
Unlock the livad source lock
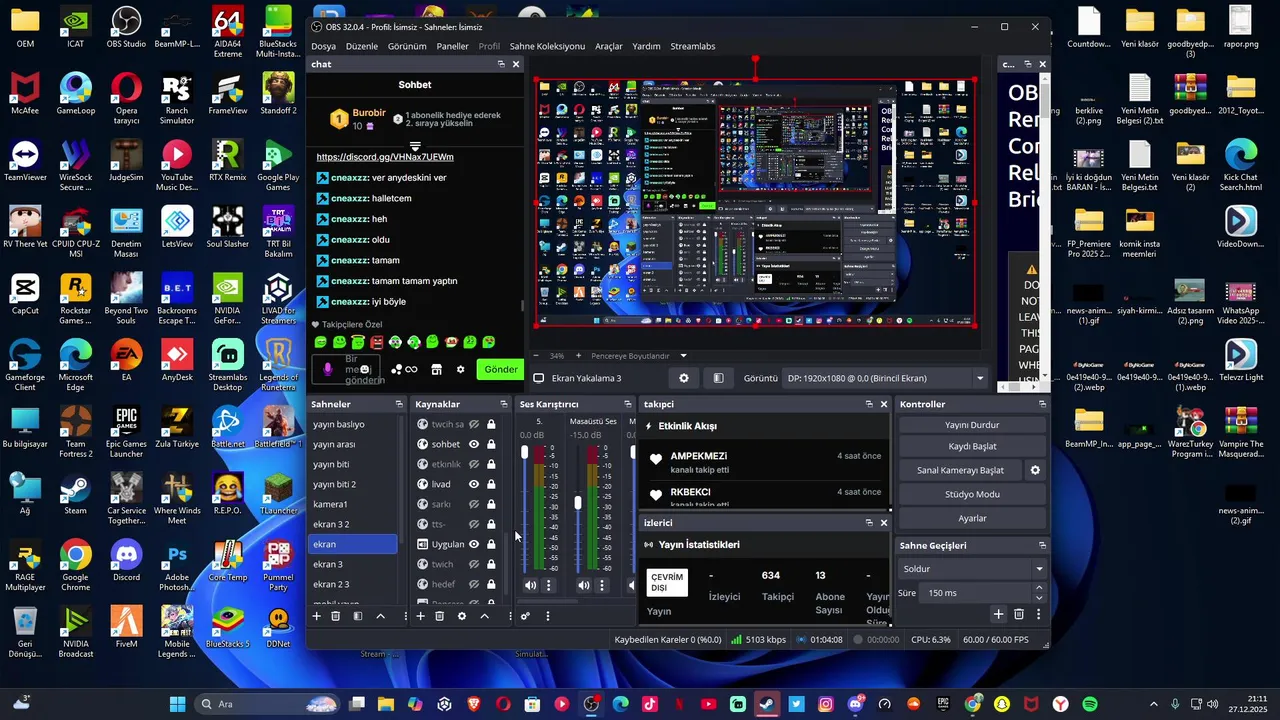coord(491,484)
